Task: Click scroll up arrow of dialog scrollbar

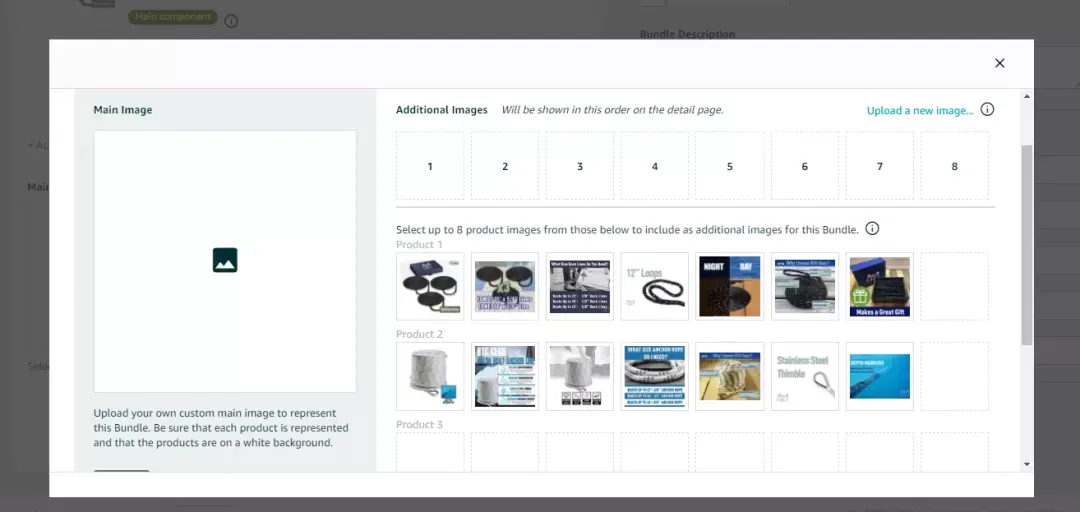Action: point(1027,96)
